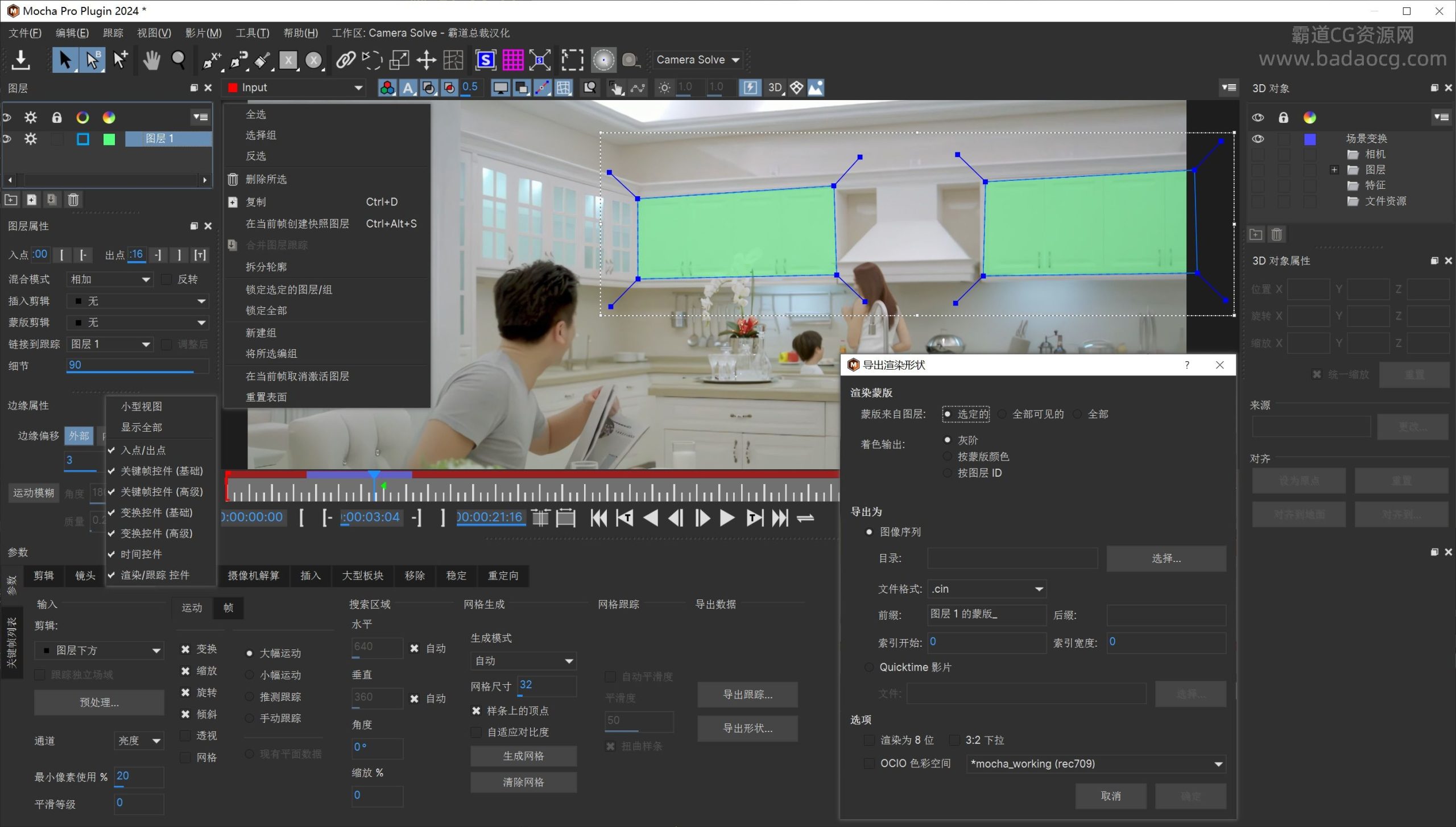The width and height of the screenshot is (1456, 827).
Task: Open the 混合模式 相加 dropdown
Action: point(110,279)
